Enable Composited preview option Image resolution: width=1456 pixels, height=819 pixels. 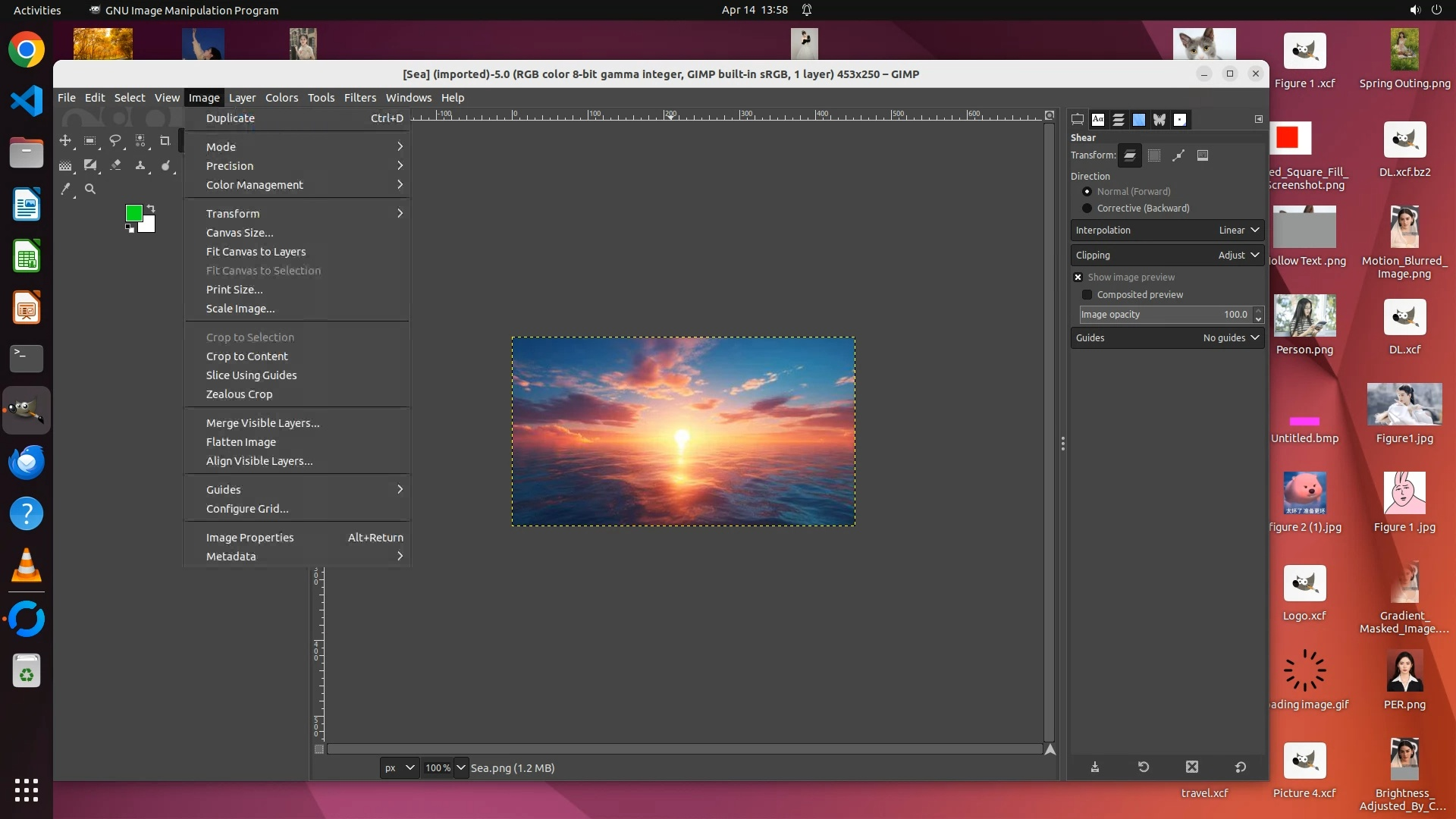tap(1087, 295)
